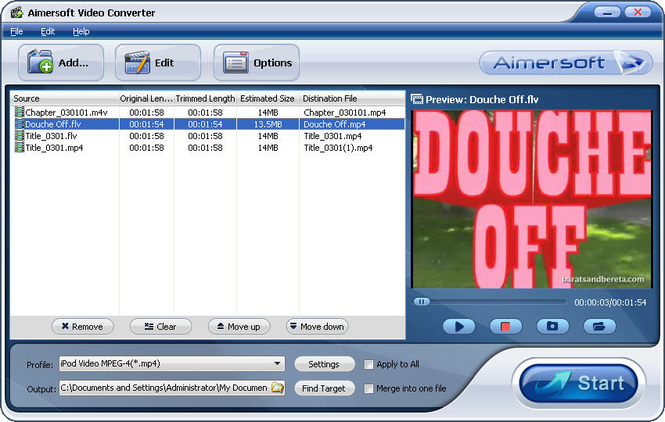This screenshot has width=665, height=422.
Task: Click the Output path field
Action: click(x=165, y=388)
